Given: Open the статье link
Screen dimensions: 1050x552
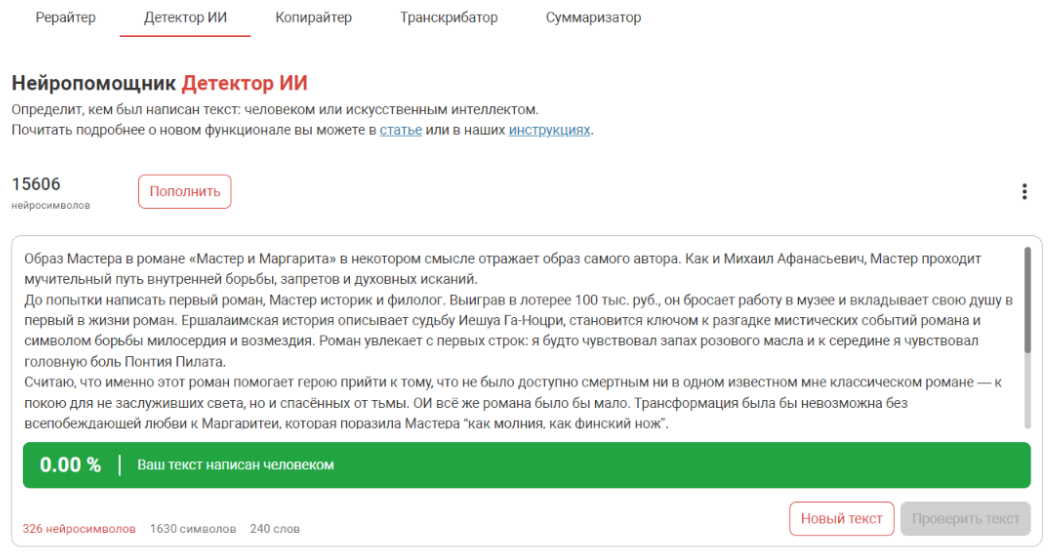Looking at the screenshot, I should click(x=400, y=130).
